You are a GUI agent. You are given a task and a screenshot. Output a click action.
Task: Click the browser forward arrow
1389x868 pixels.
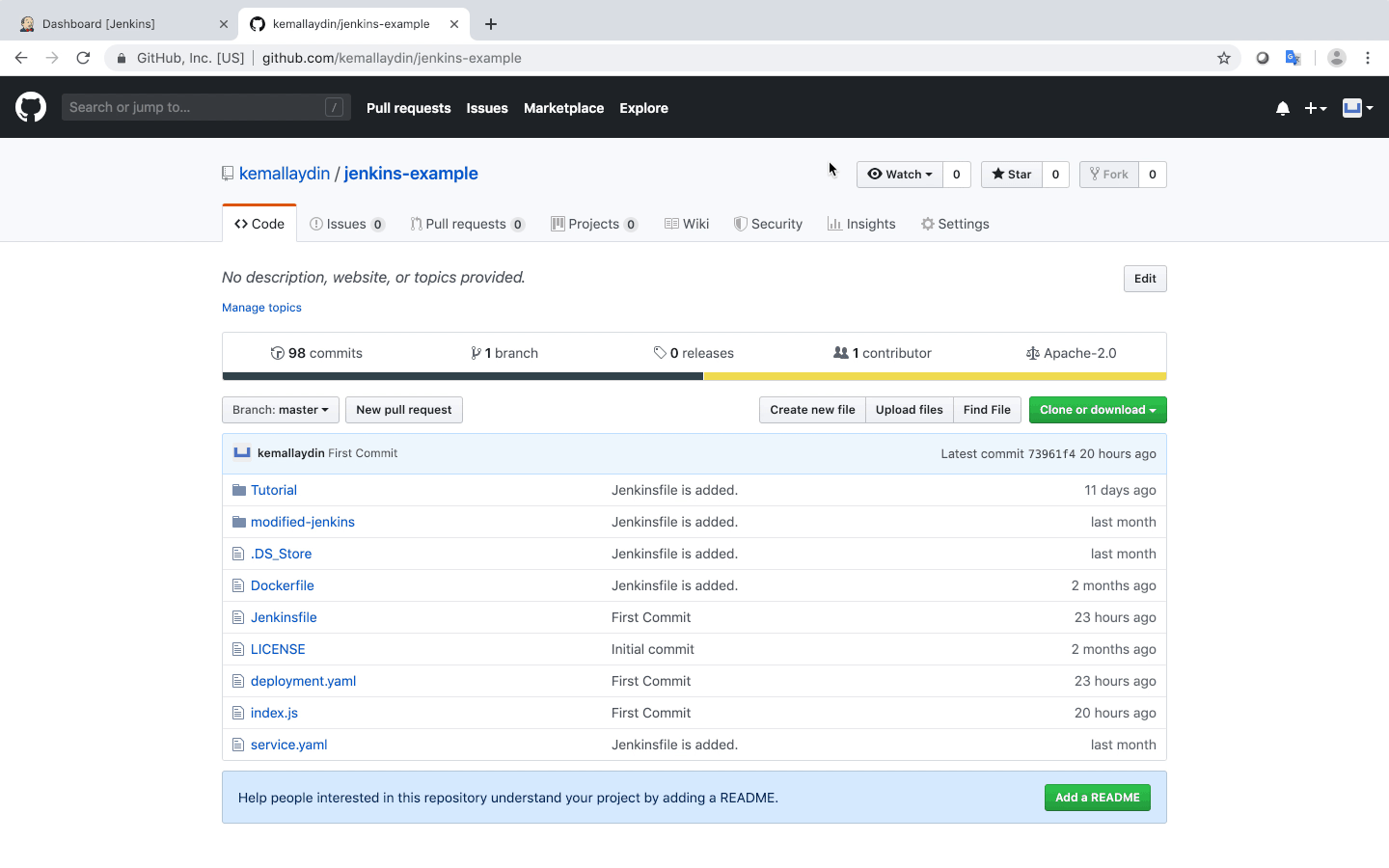pos(52,58)
